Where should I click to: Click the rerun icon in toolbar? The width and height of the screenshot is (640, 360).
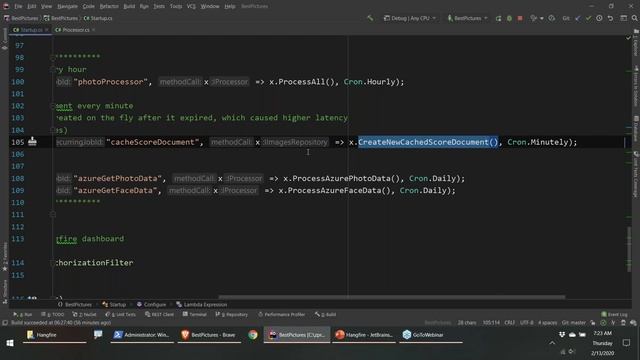(498, 18)
